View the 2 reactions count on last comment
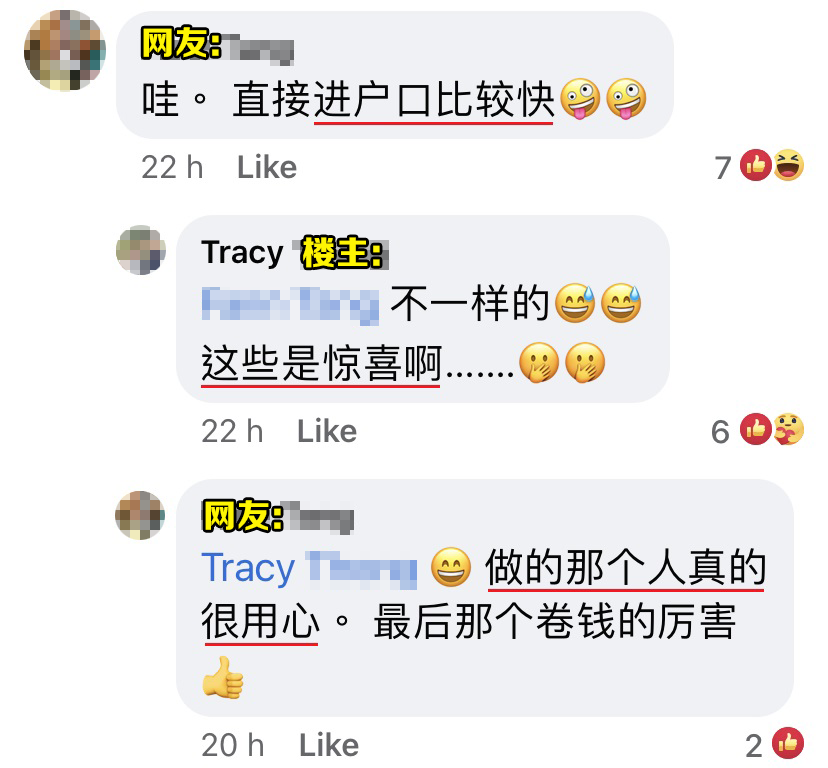The height and width of the screenshot is (768, 828). pyautogui.click(x=754, y=746)
